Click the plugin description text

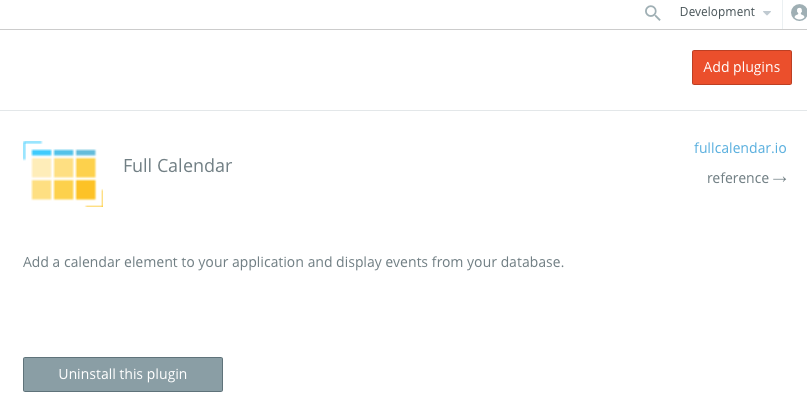click(x=293, y=262)
